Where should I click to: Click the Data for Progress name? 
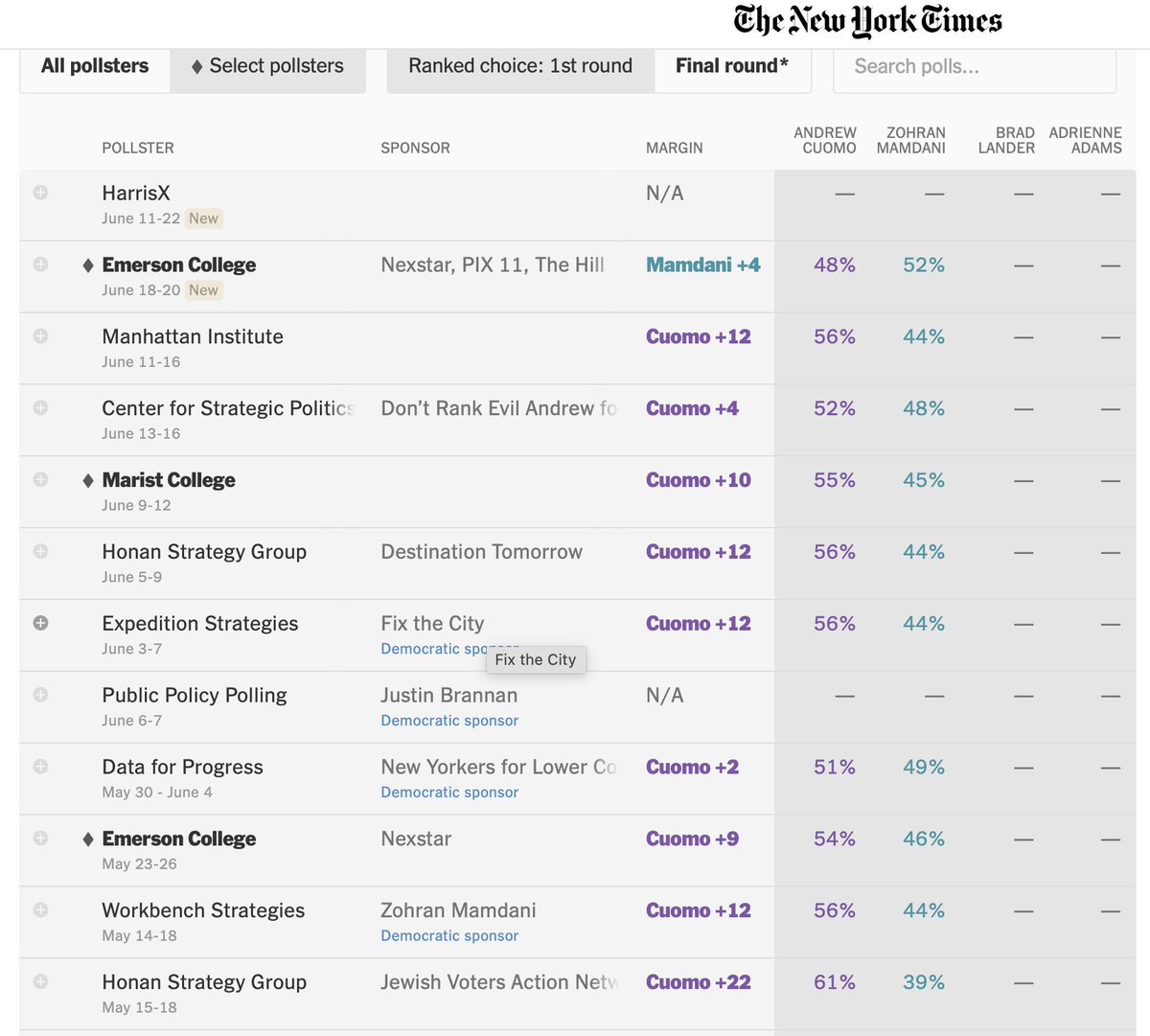point(182,767)
